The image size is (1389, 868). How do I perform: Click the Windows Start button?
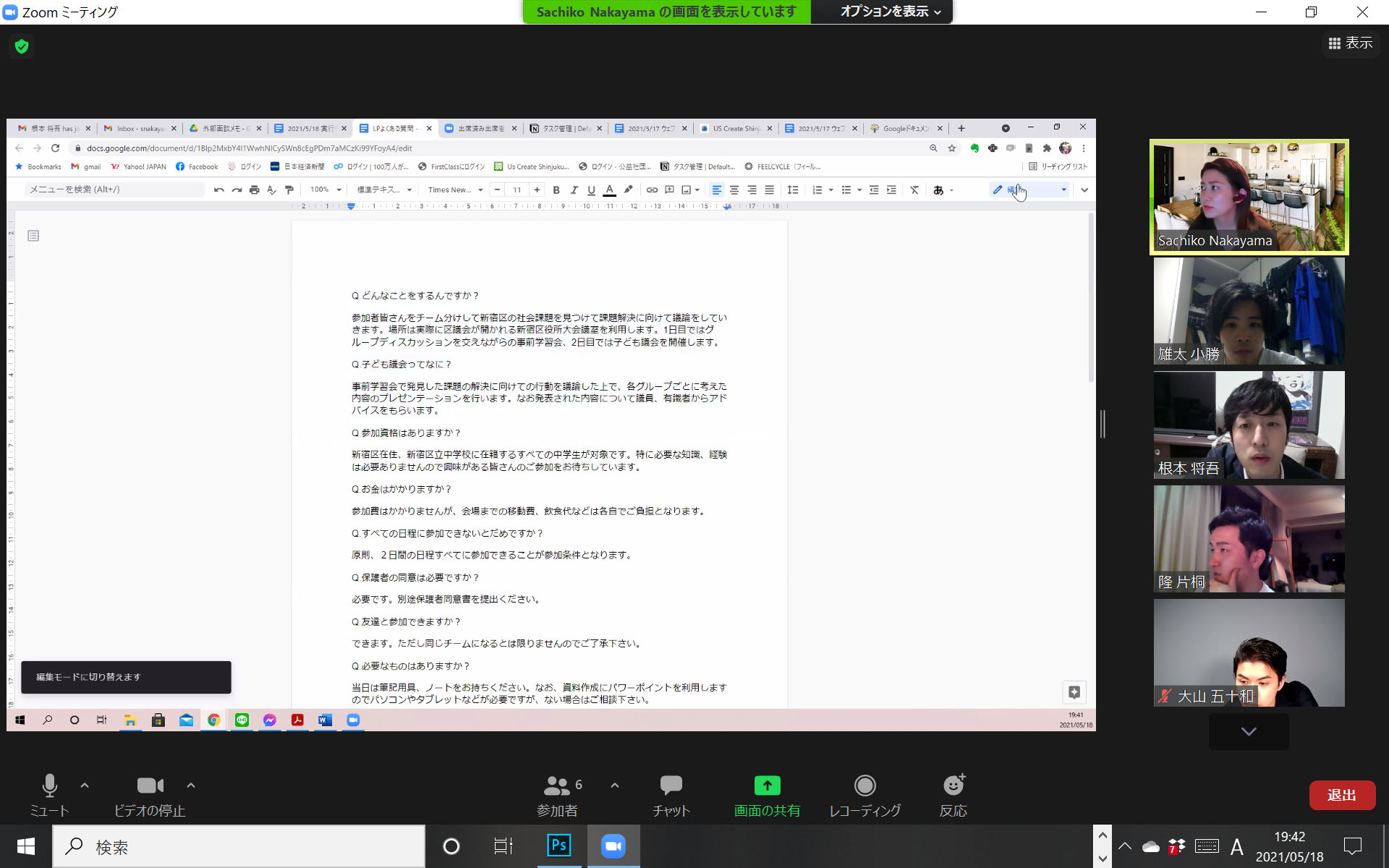26,846
